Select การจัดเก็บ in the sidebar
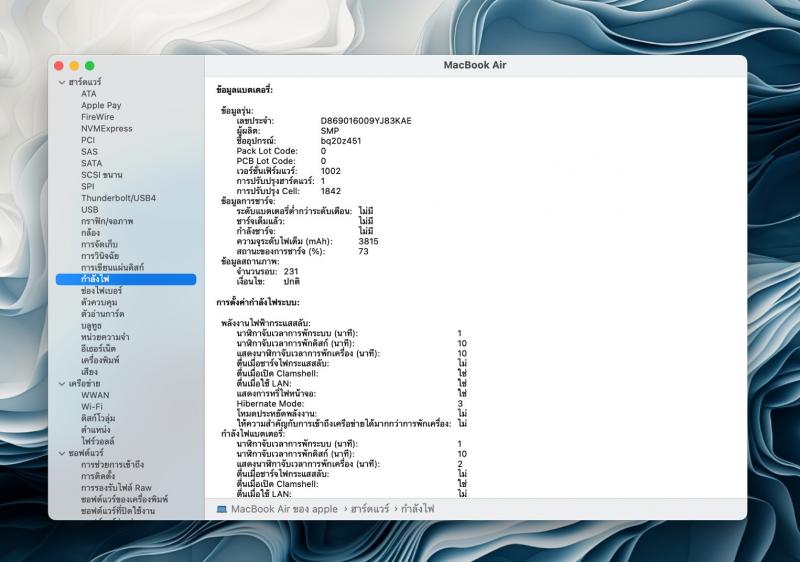This screenshot has height=562, width=800. pos(99,244)
